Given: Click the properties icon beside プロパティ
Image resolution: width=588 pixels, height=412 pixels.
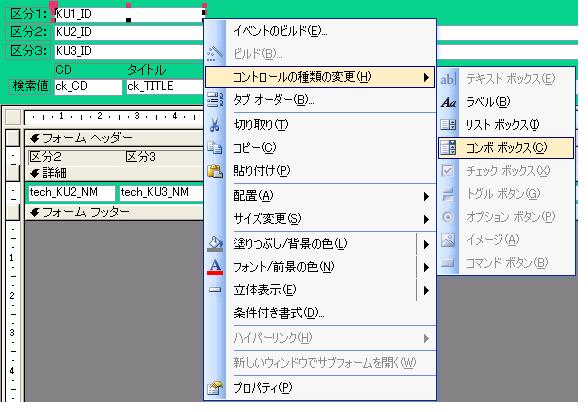Looking at the screenshot, I should pos(215,388).
